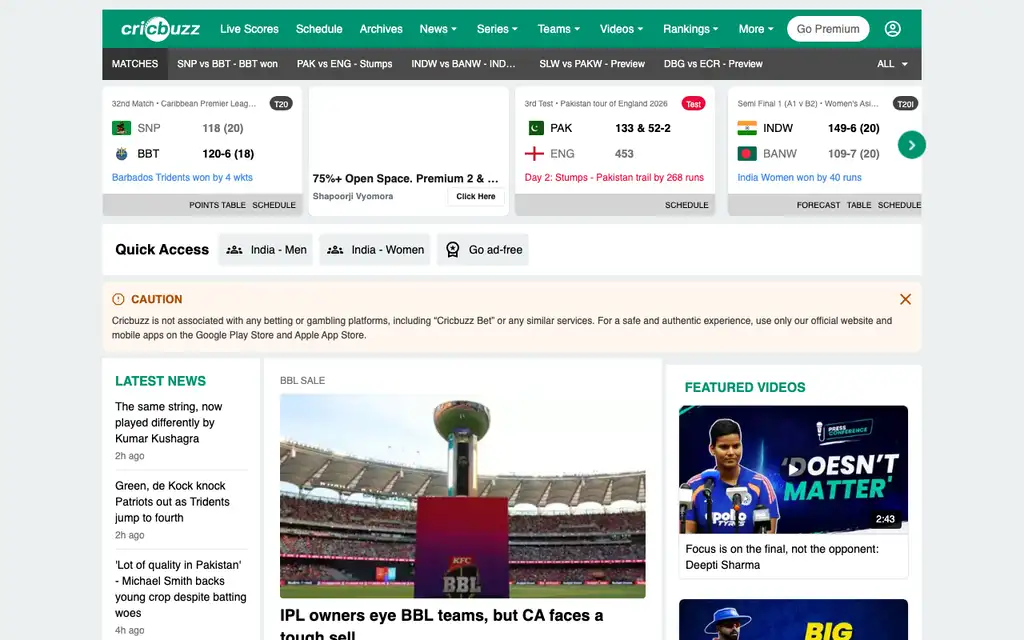Expand the Videos dropdown menu
1024x640 pixels.
[622, 29]
